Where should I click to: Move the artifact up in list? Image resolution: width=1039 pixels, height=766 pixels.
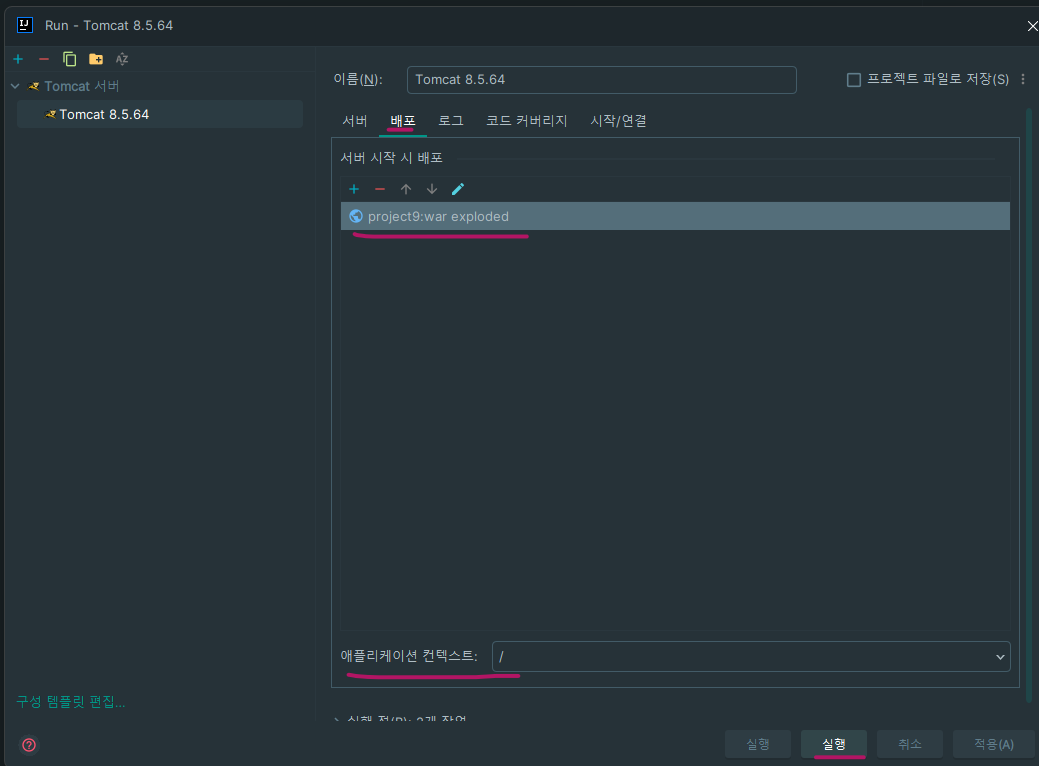tap(406, 190)
